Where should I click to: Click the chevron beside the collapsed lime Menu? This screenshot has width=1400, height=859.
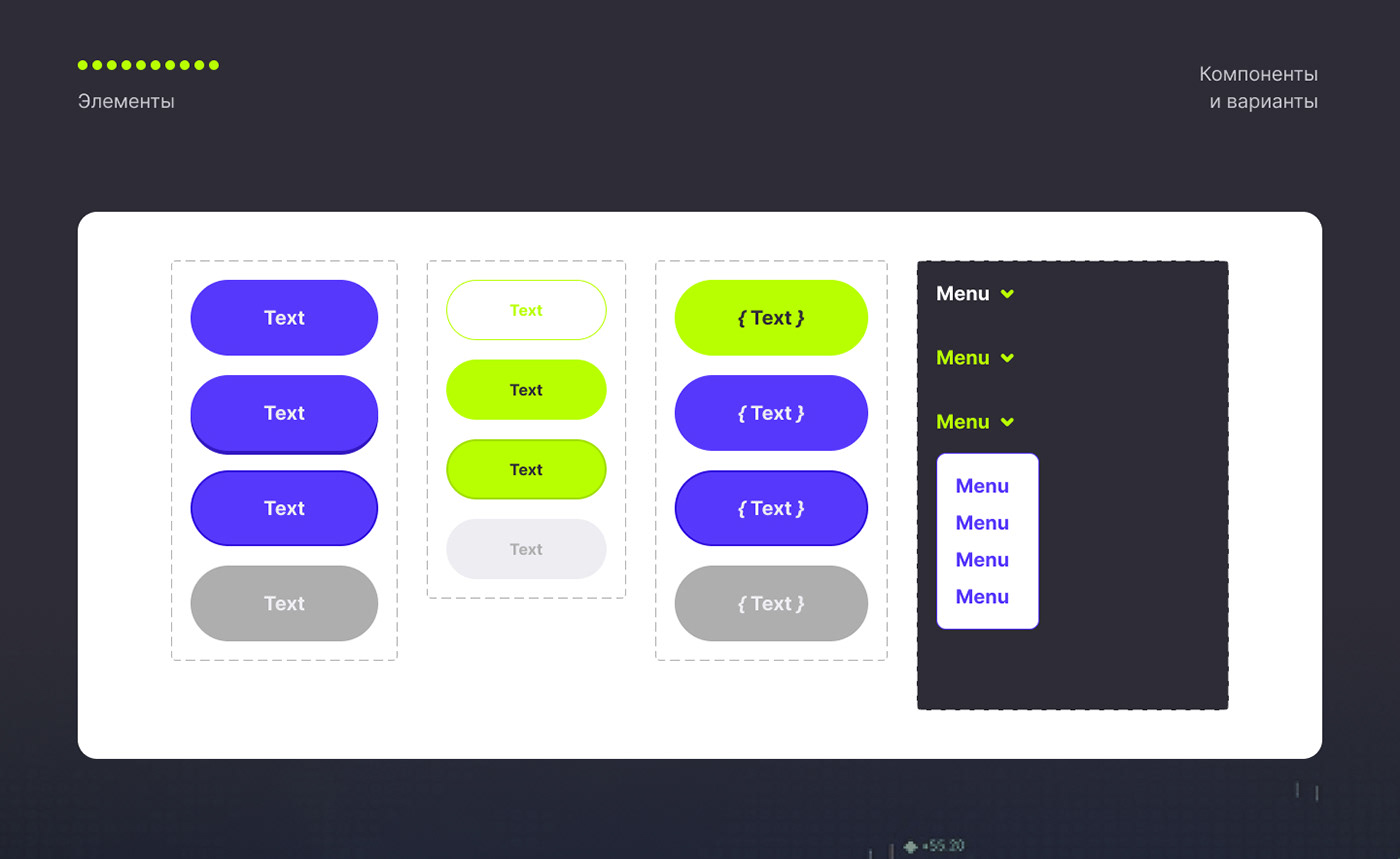coord(1007,358)
